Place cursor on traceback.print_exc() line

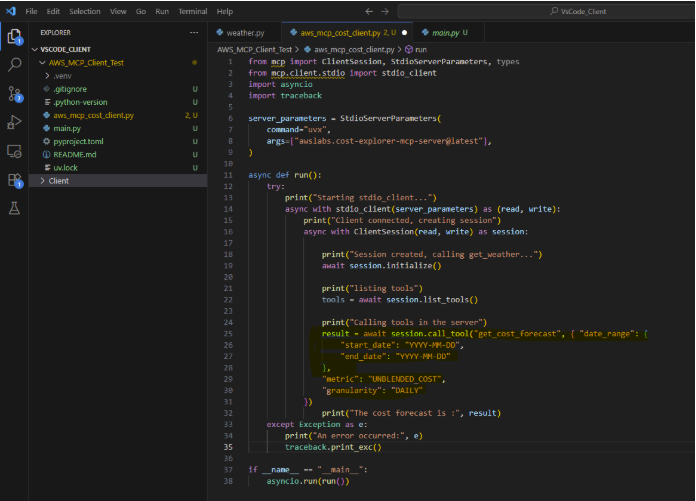coord(333,447)
